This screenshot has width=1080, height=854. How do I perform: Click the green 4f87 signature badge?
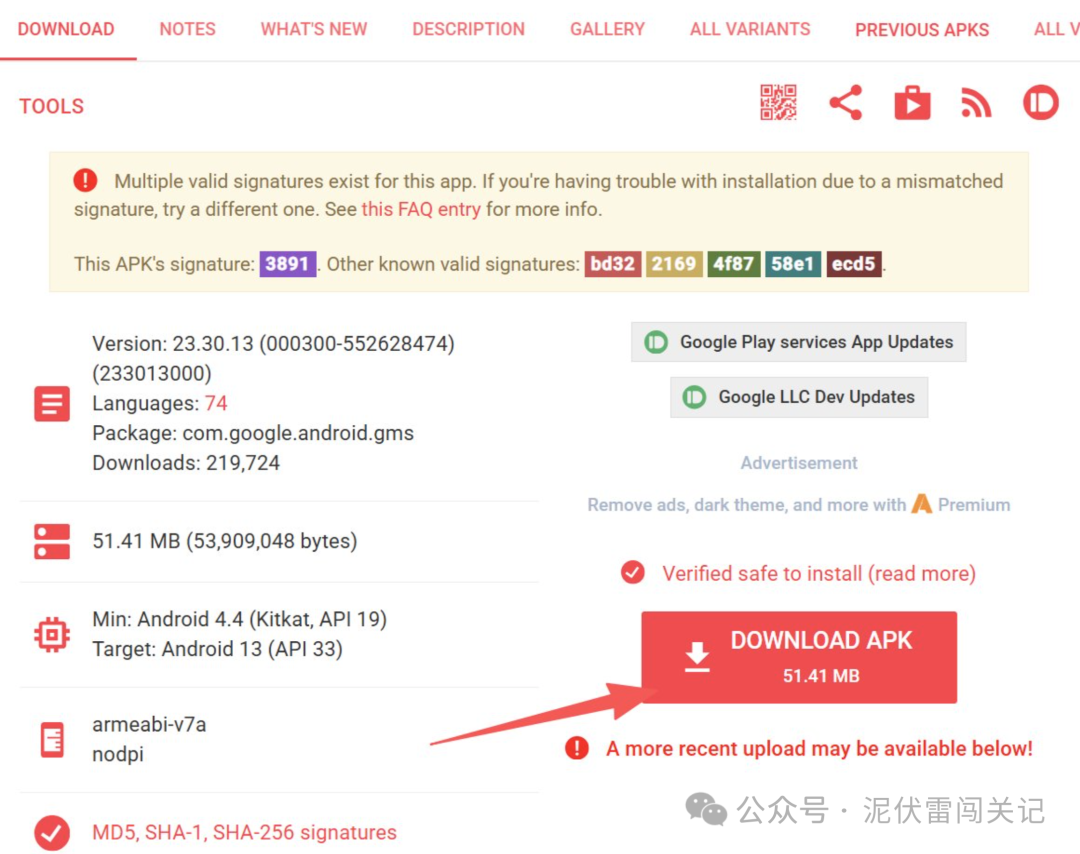tap(734, 264)
